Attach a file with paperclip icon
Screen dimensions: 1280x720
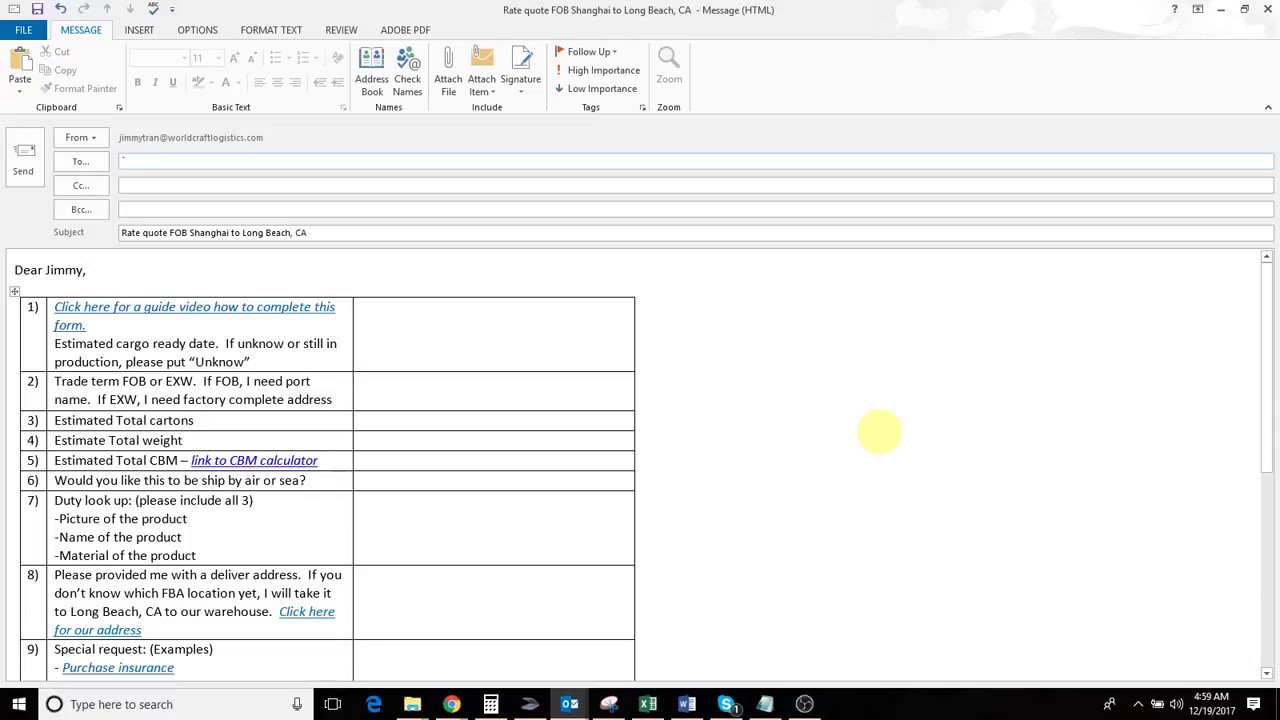coord(448,72)
